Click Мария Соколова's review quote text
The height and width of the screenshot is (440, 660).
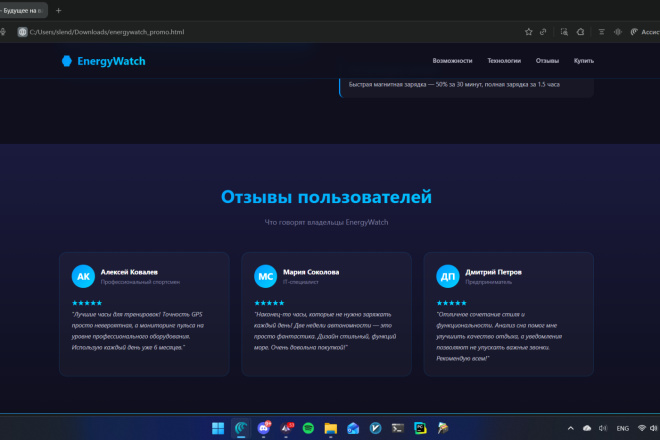coord(325,331)
